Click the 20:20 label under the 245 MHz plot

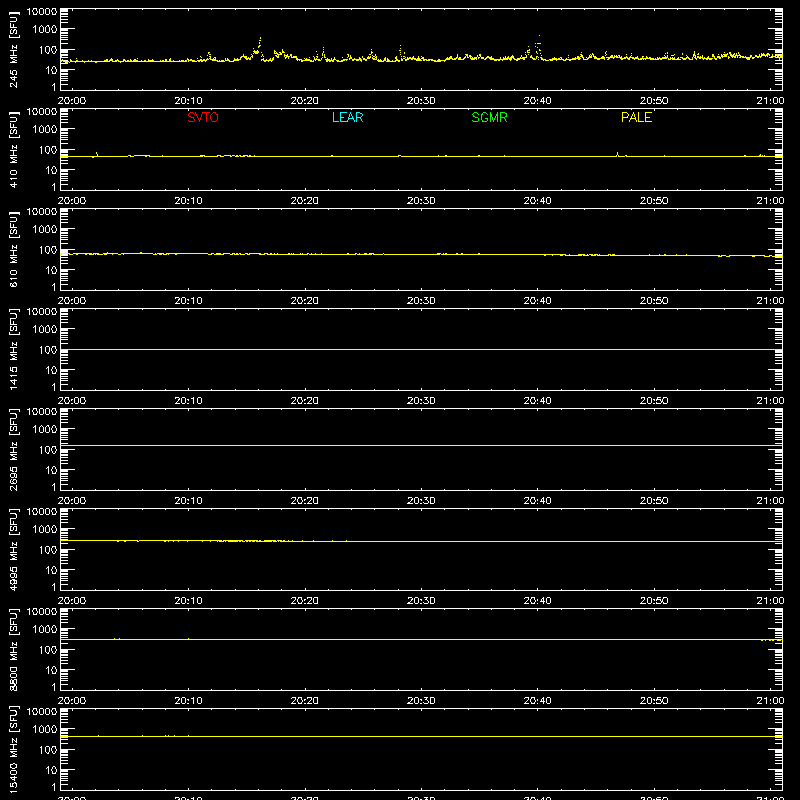pos(305,101)
